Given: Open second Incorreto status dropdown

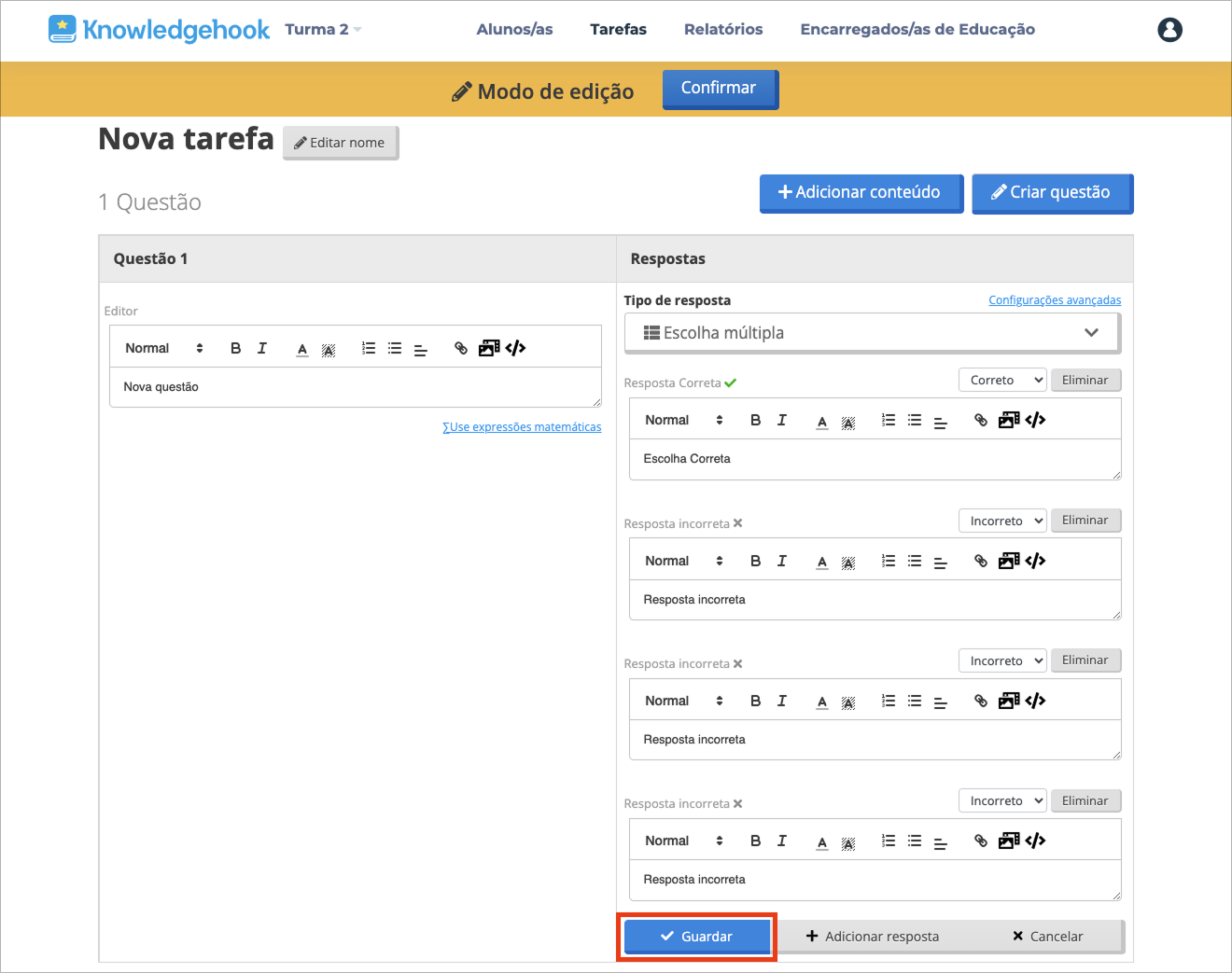Looking at the screenshot, I should click(1002, 660).
